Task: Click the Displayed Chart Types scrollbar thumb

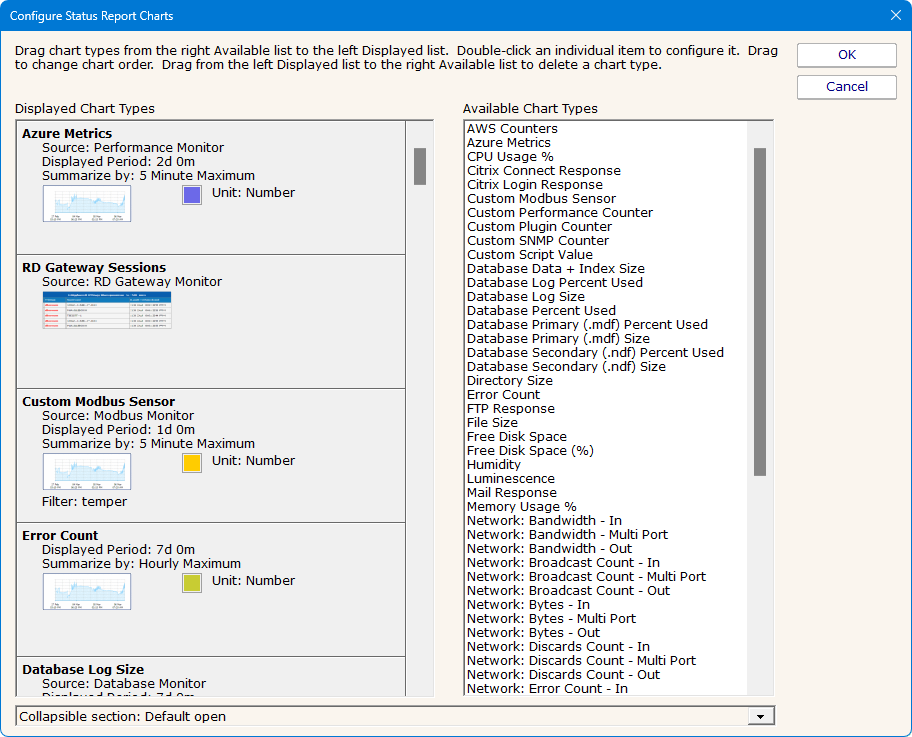Action: [420, 166]
